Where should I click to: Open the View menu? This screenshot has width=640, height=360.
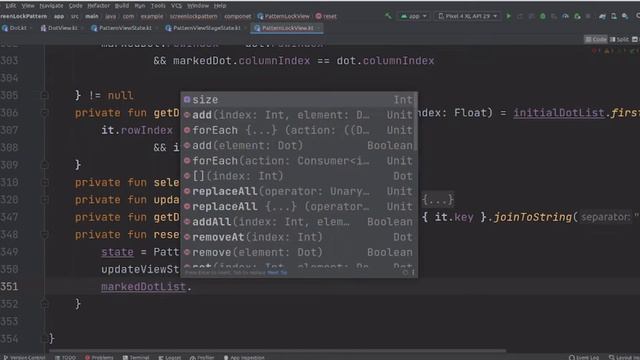pos(28,6)
